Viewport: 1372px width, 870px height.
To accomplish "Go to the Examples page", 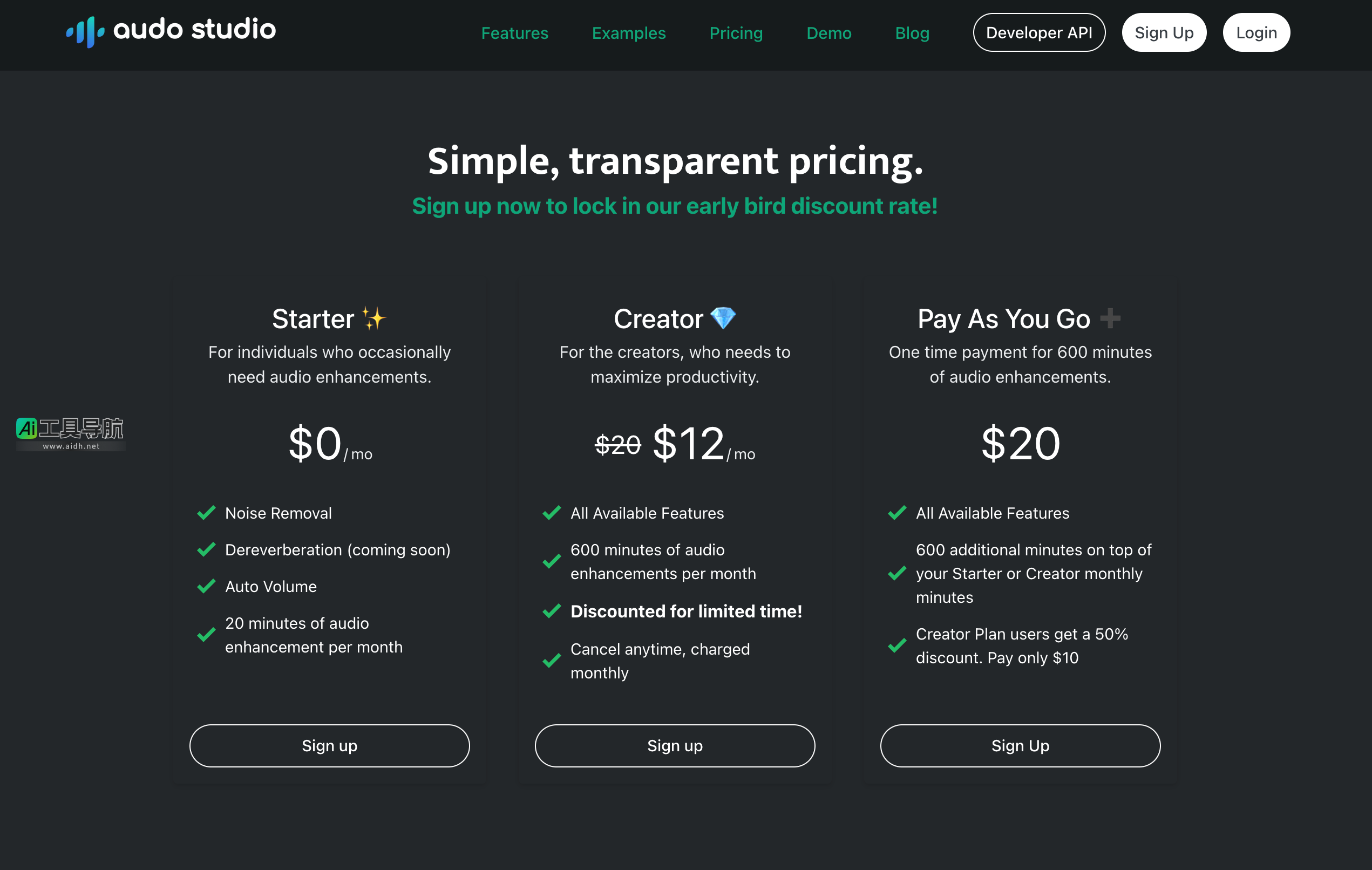I will (x=628, y=33).
